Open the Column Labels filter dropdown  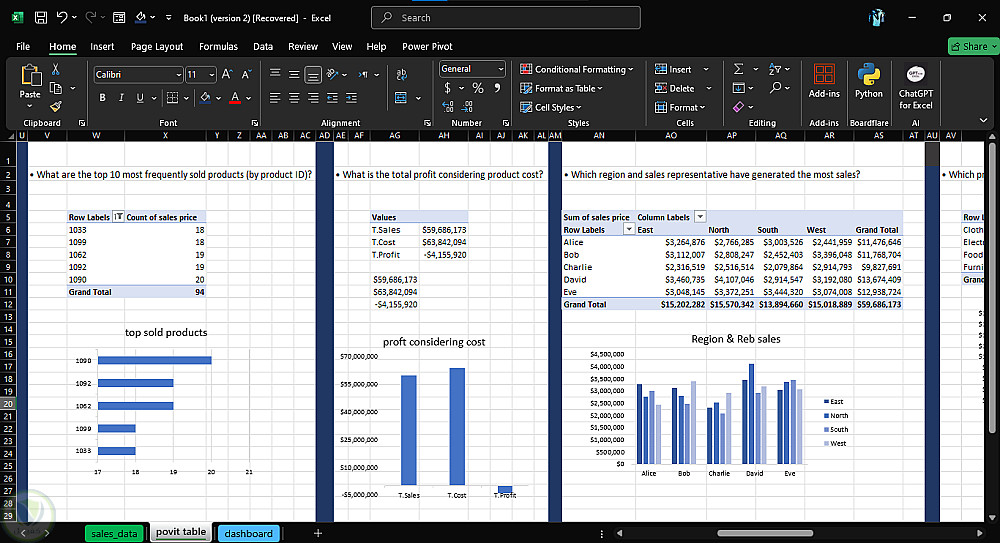pyautogui.click(x=700, y=217)
